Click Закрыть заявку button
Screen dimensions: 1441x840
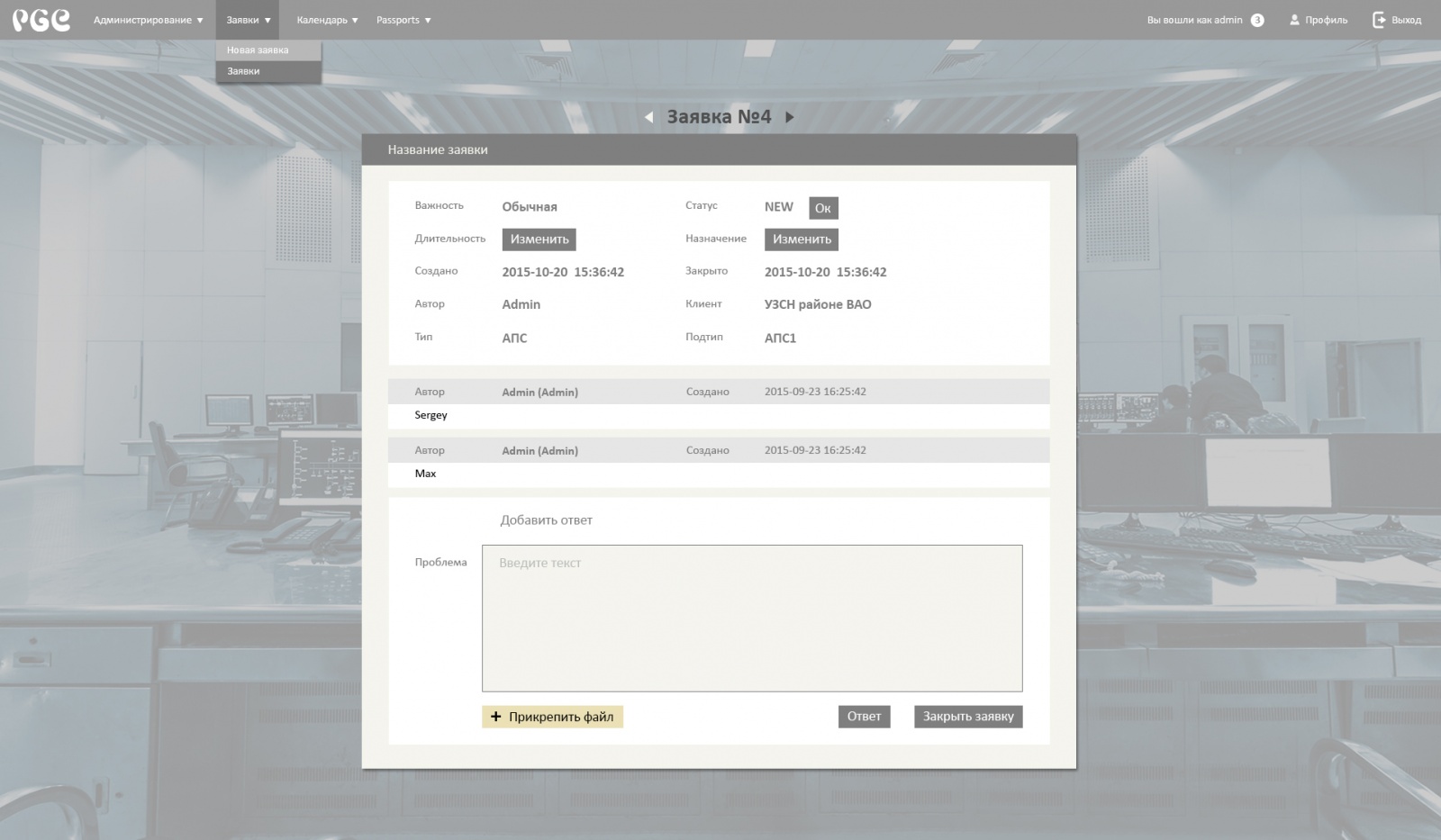click(x=968, y=717)
